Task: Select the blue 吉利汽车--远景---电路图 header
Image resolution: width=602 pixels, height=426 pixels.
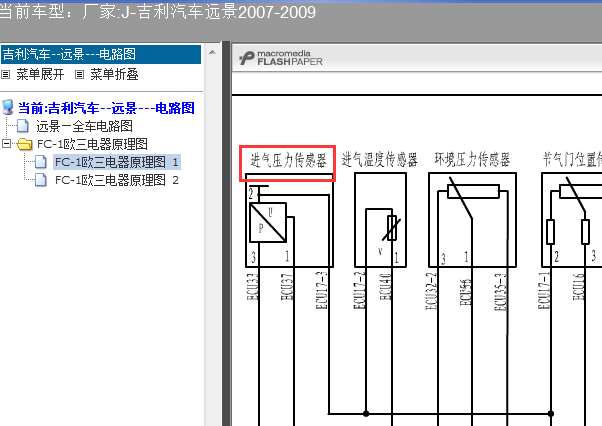Action: [101, 54]
